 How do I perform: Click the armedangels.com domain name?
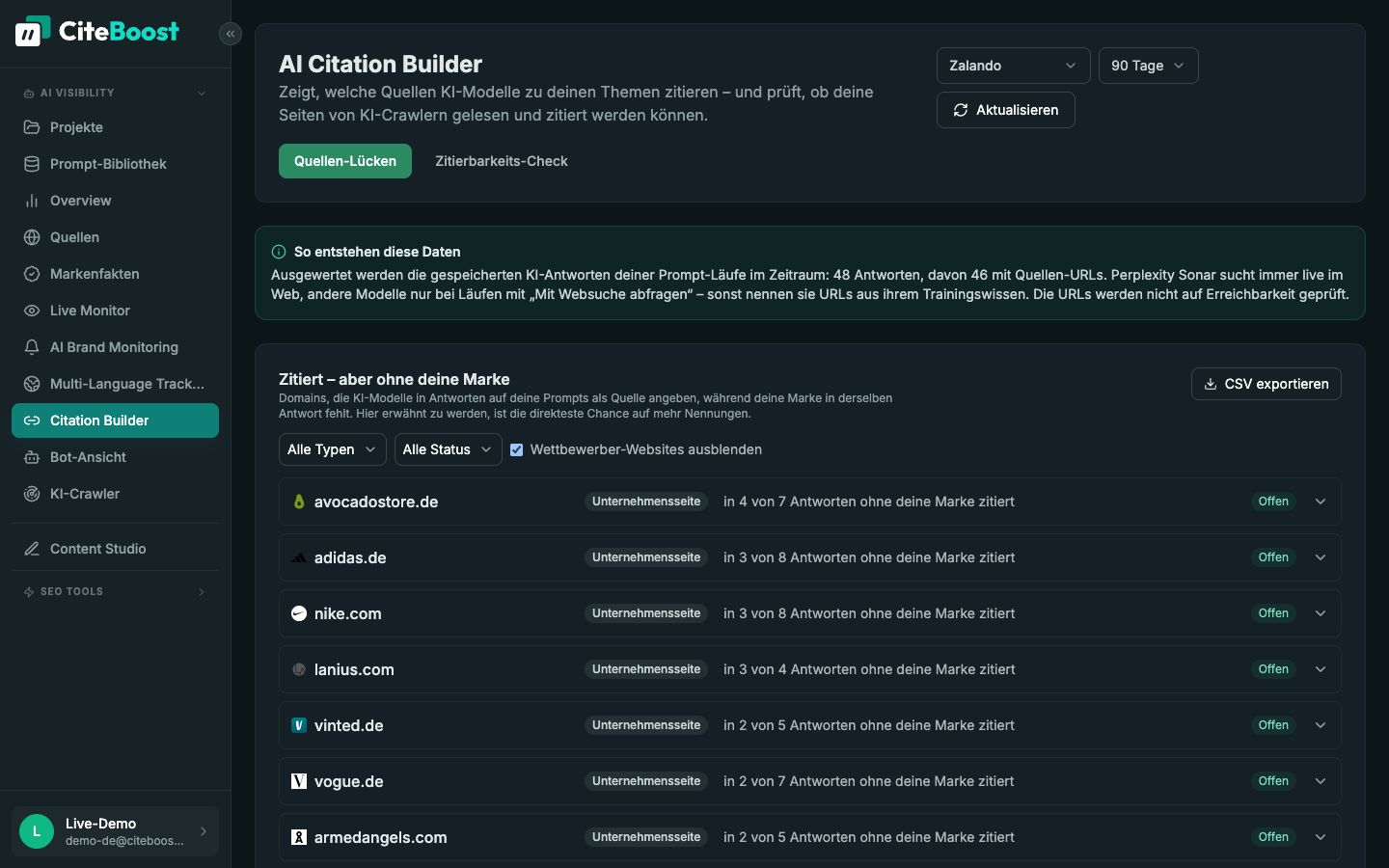[381, 837]
